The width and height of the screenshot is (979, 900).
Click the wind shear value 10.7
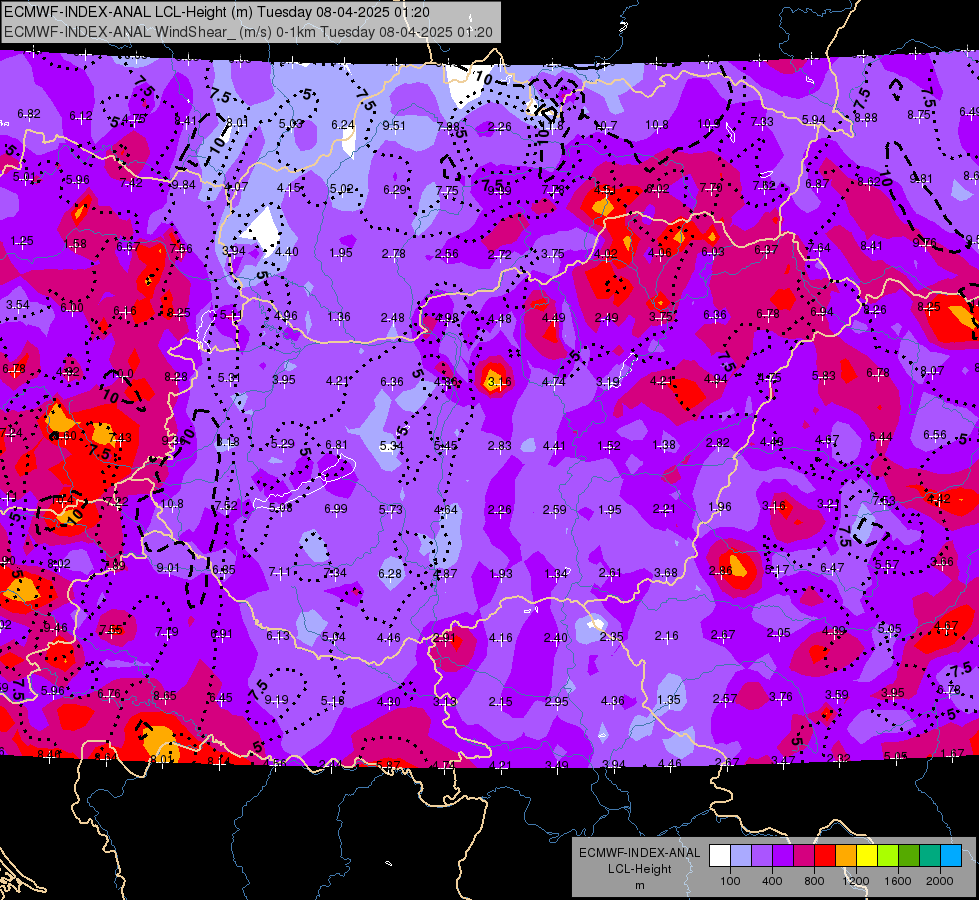point(605,126)
